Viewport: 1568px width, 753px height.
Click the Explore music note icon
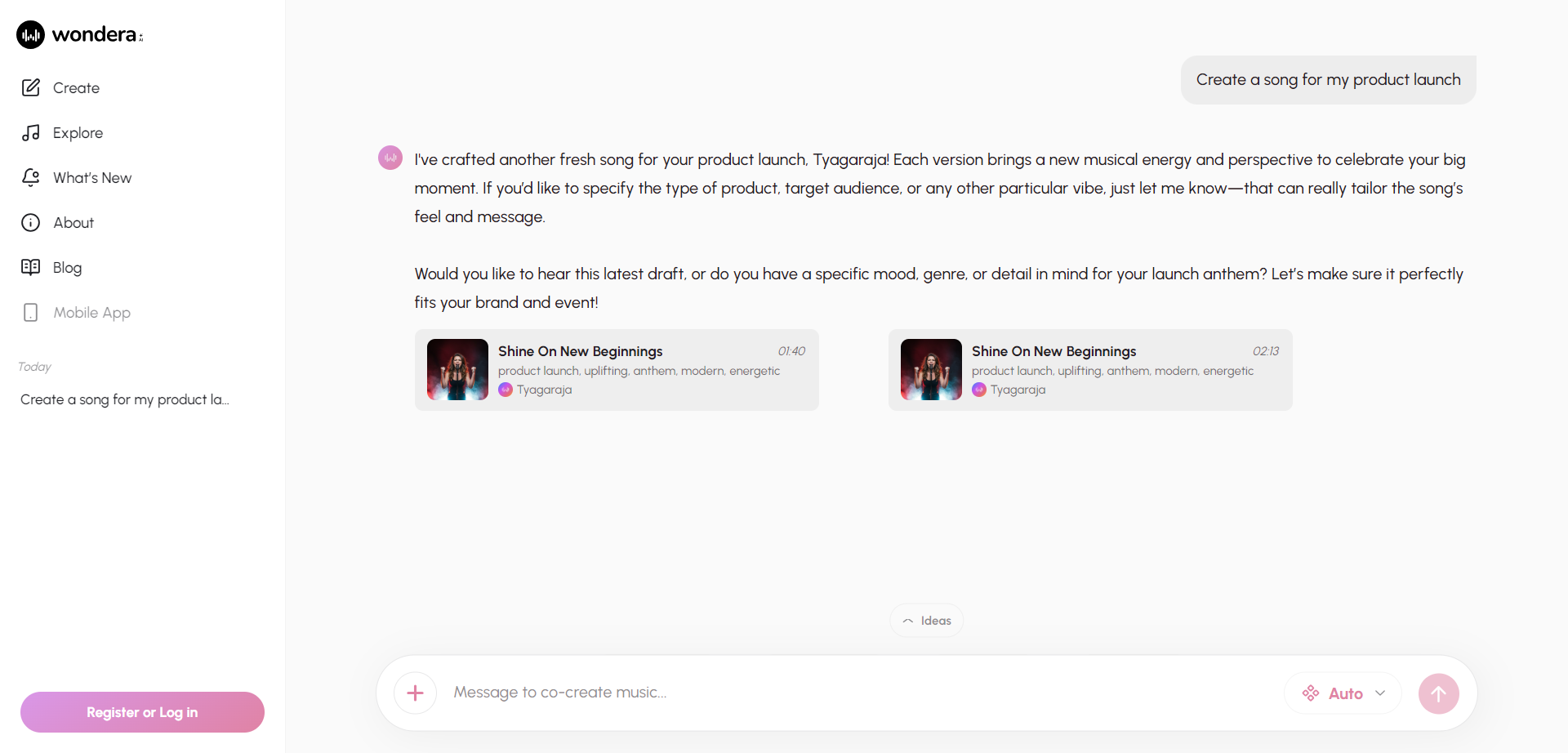click(x=31, y=133)
